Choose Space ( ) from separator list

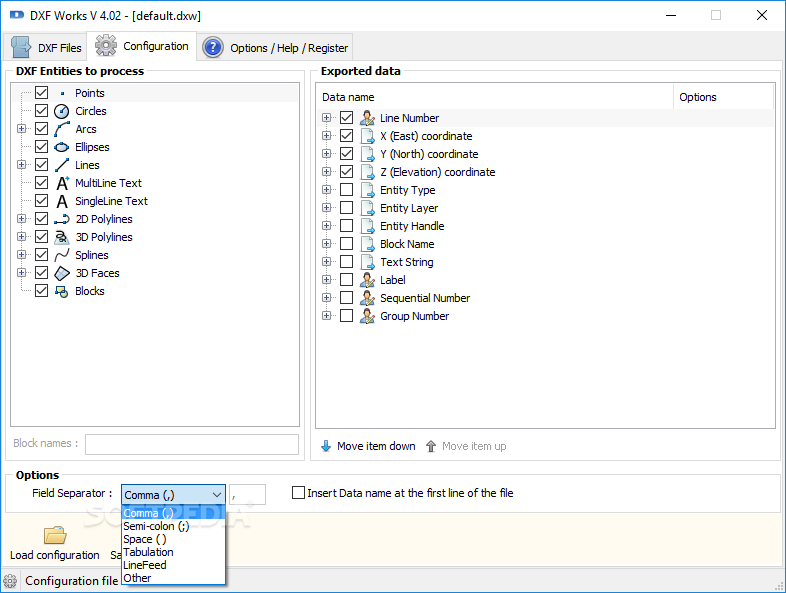click(173, 539)
